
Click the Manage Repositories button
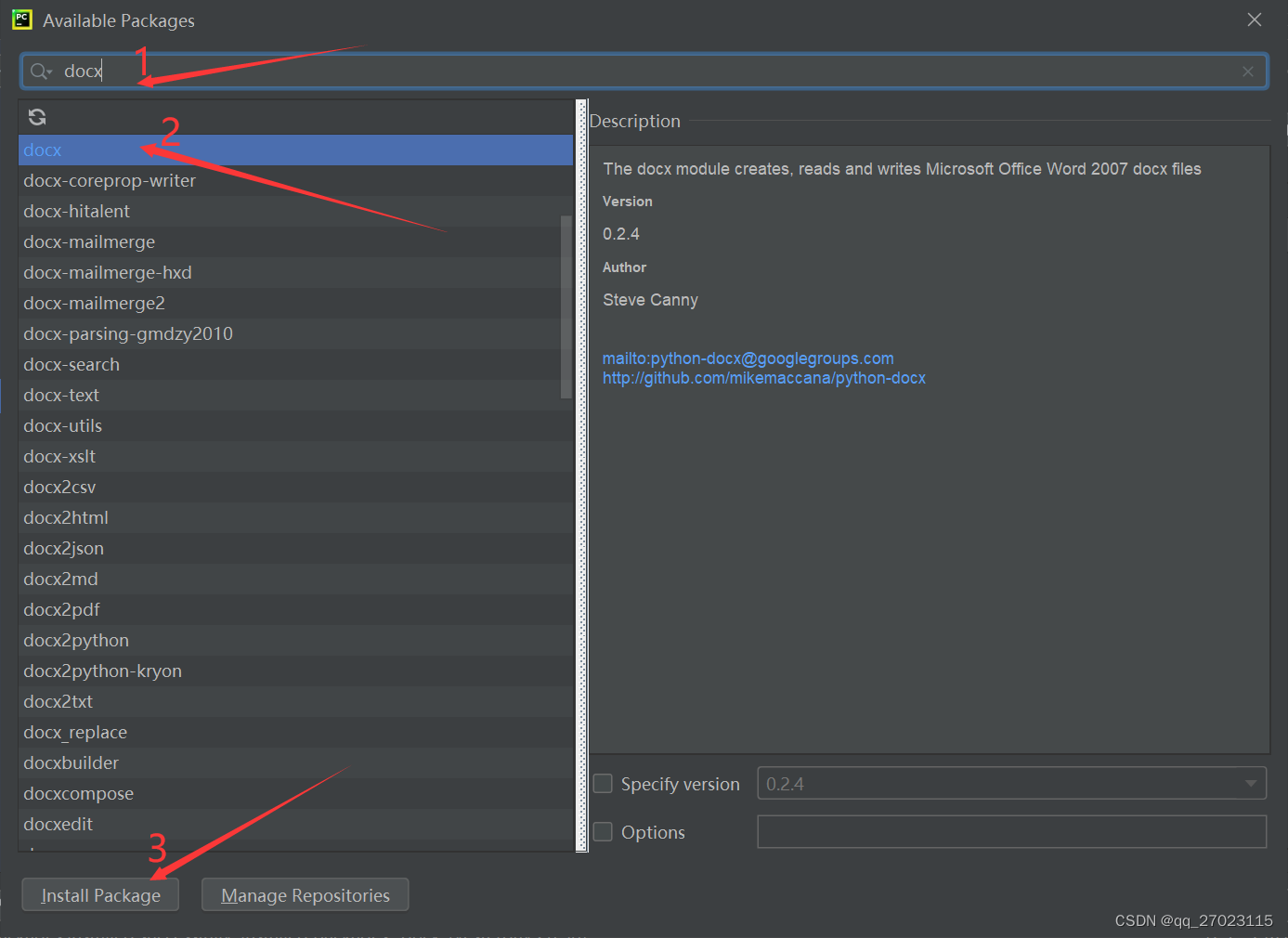(306, 895)
